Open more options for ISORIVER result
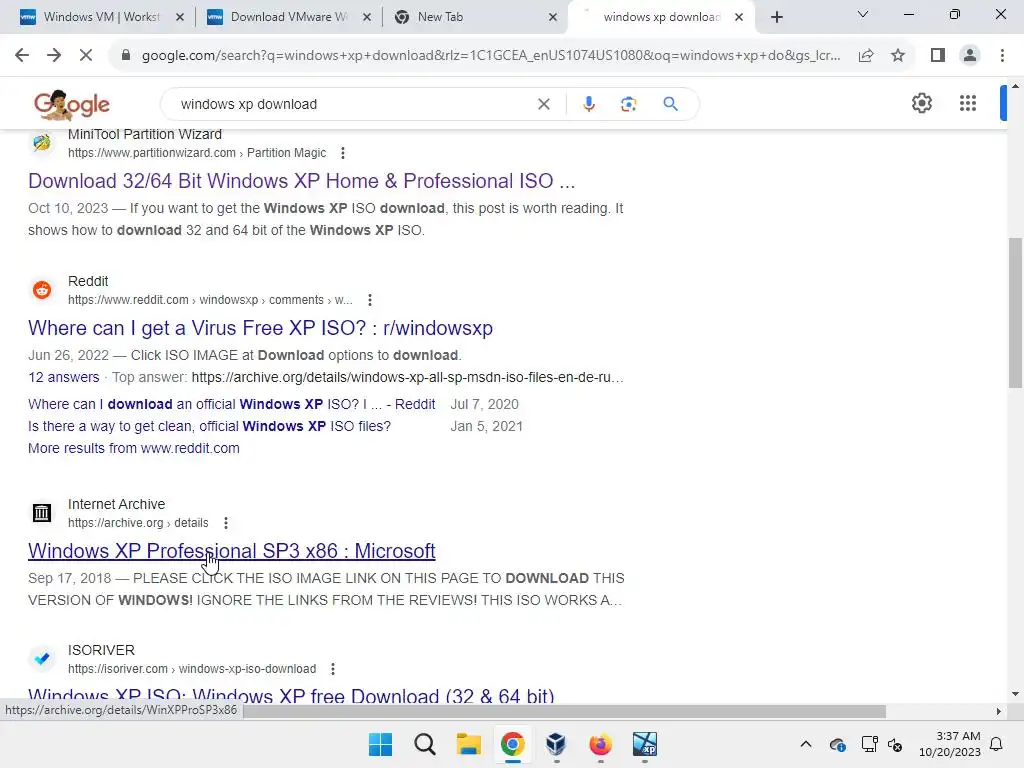This screenshot has height=768, width=1024. point(333,669)
